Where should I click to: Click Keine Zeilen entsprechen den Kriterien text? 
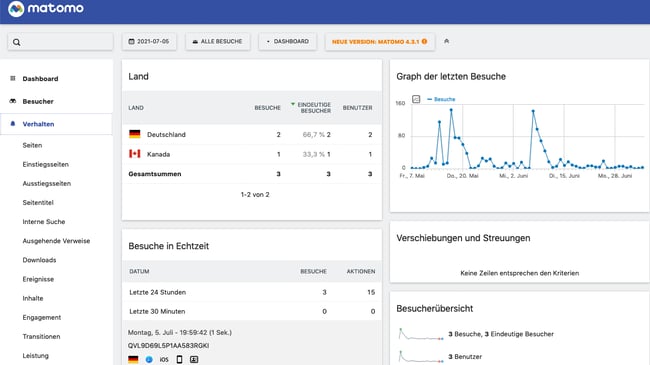519,273
